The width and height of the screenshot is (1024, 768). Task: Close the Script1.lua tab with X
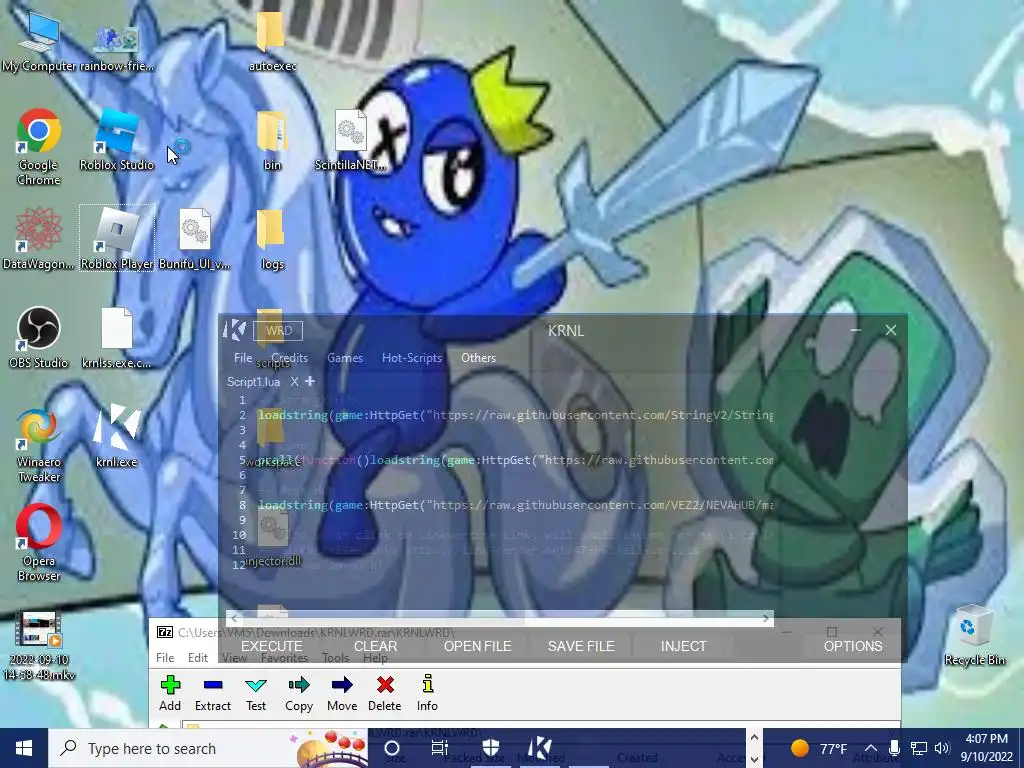point(295,381)
